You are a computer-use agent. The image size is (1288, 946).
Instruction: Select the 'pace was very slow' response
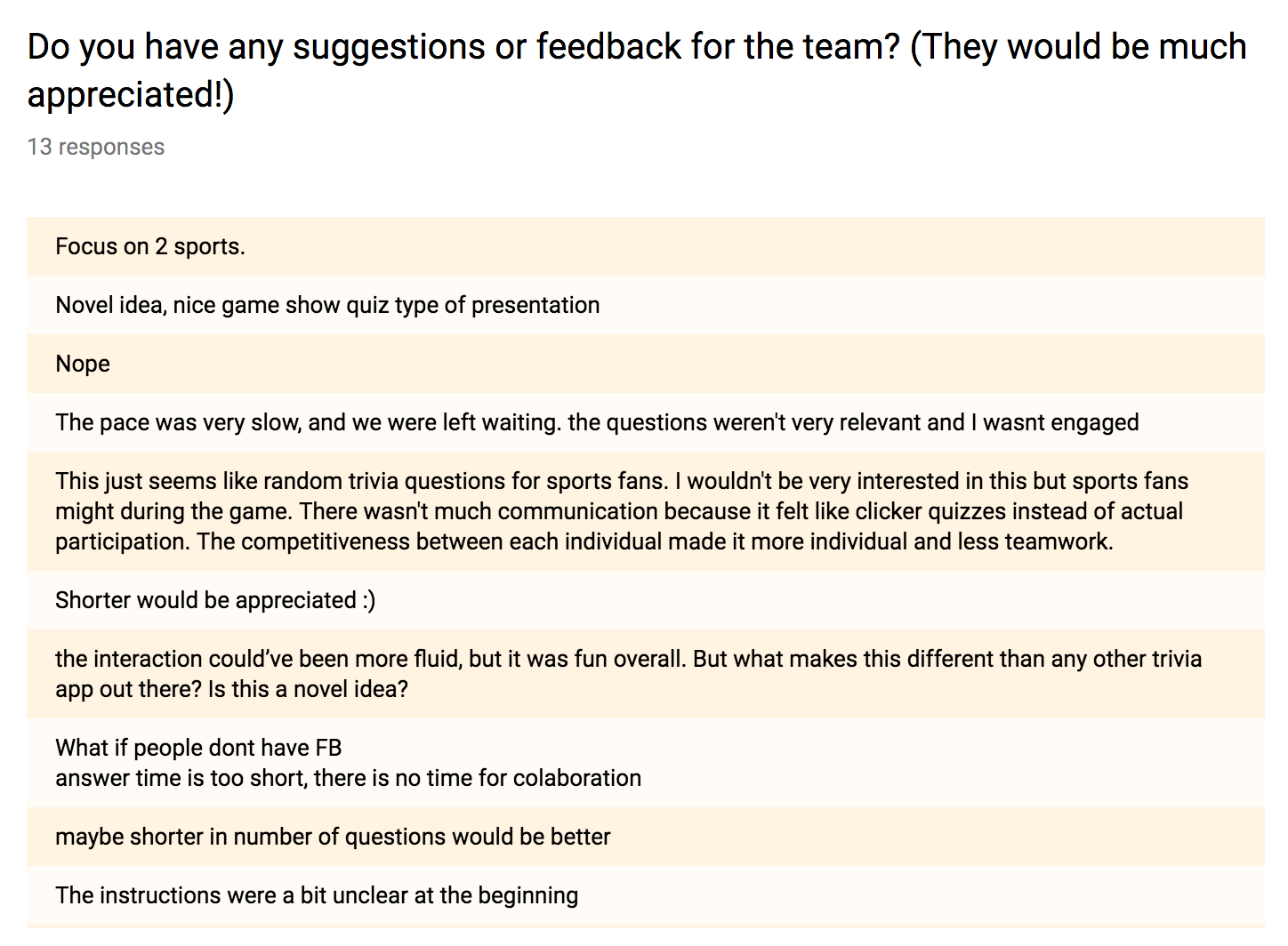646,422
